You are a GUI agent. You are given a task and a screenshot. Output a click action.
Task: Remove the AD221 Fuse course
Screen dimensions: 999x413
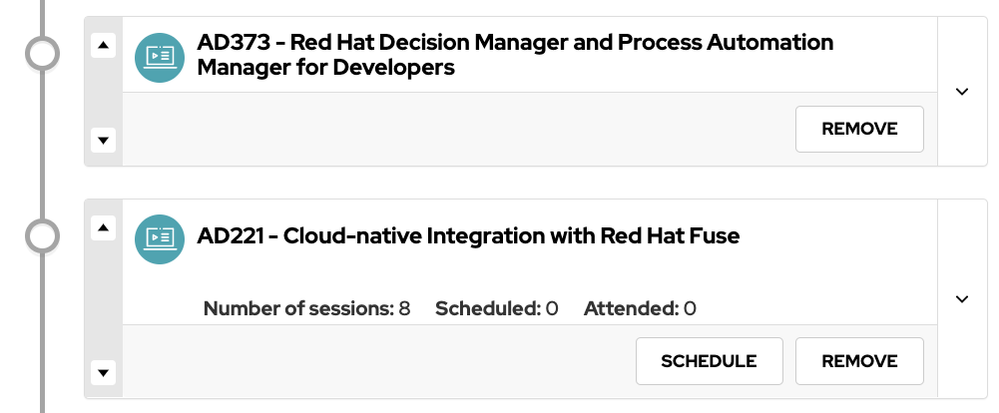point(859,361)
